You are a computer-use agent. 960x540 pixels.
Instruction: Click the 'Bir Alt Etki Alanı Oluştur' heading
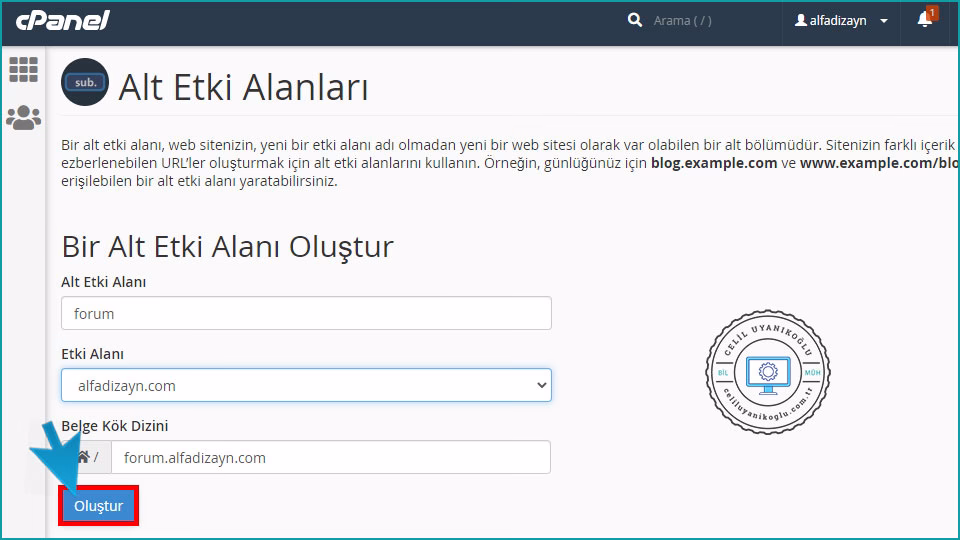click(x=227, y=247)
